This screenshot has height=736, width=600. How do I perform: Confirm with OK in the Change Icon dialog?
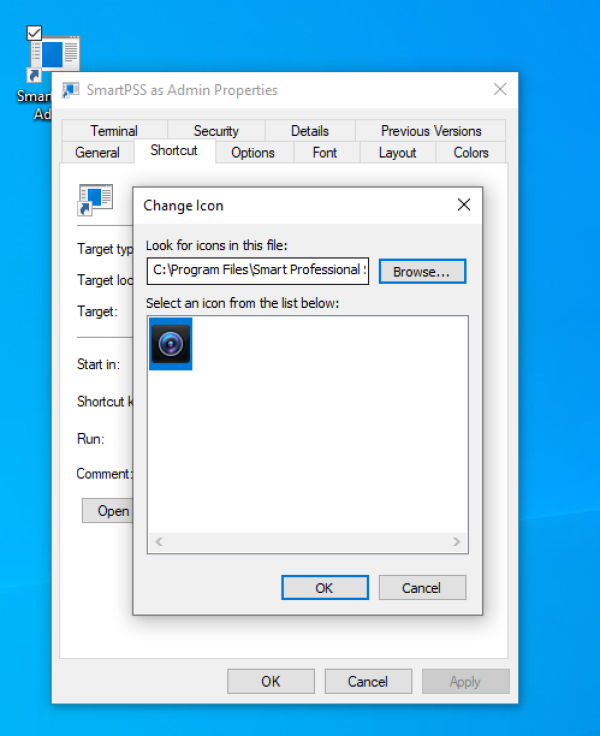coord(324,588)
